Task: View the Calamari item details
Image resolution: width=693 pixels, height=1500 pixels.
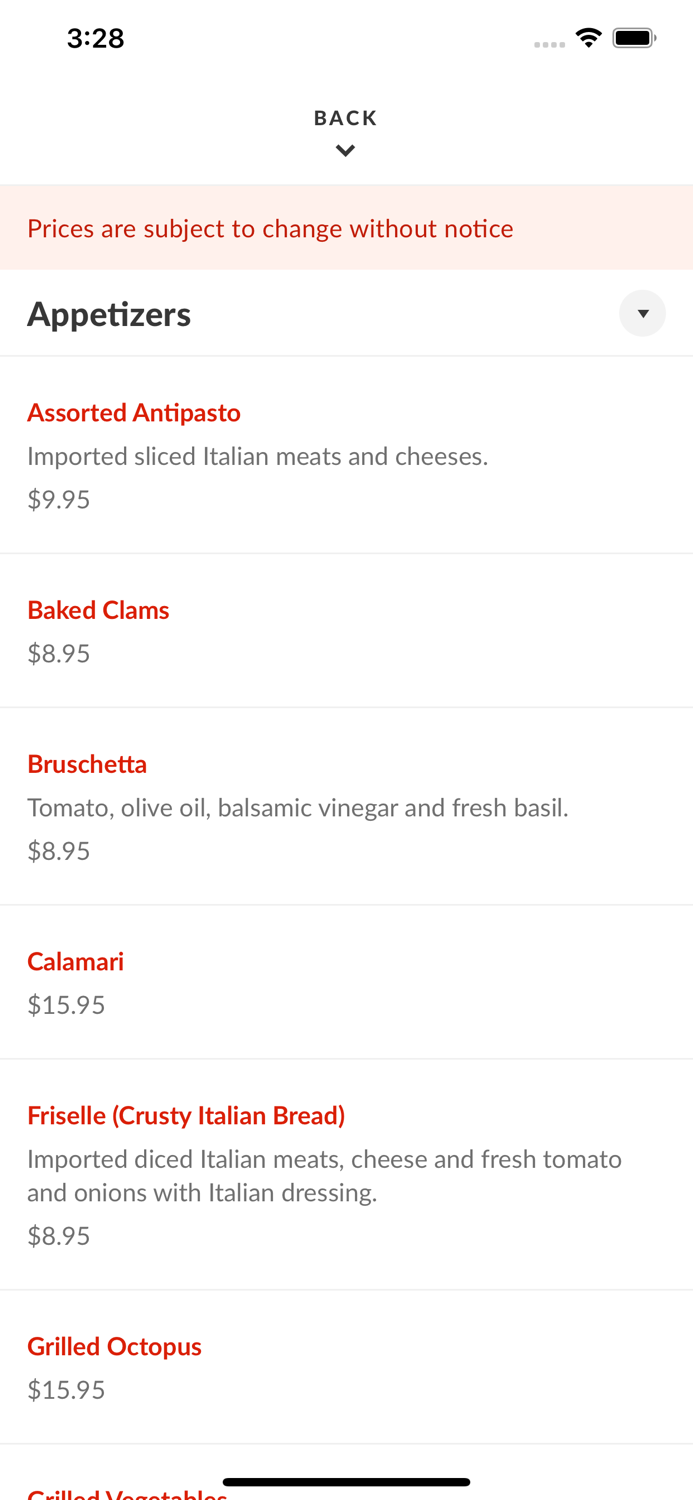Action: tap(75, 961)
